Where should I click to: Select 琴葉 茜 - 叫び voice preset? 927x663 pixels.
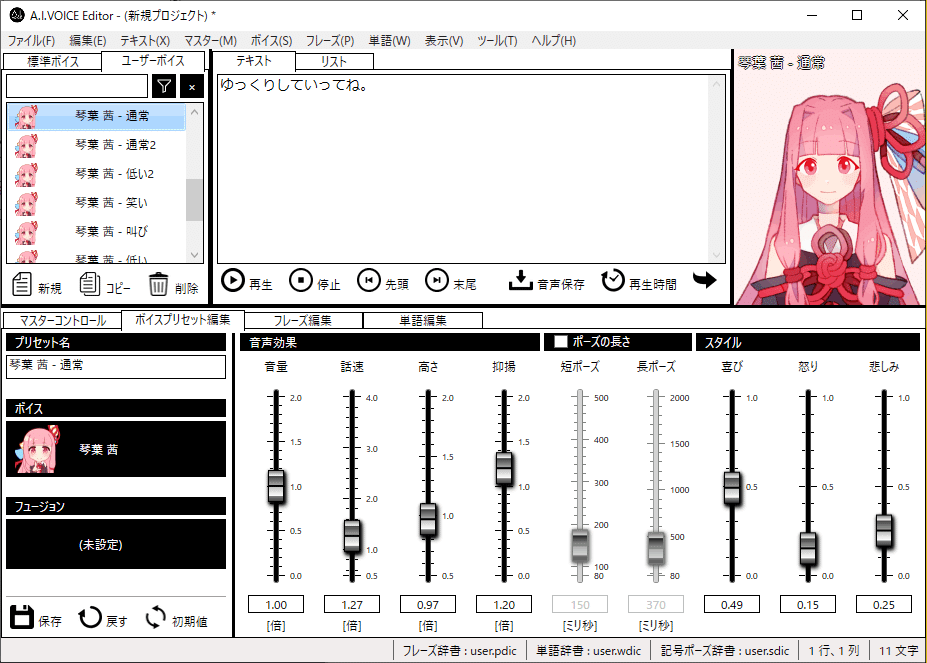pyautogui.click(x=96, y=232)
